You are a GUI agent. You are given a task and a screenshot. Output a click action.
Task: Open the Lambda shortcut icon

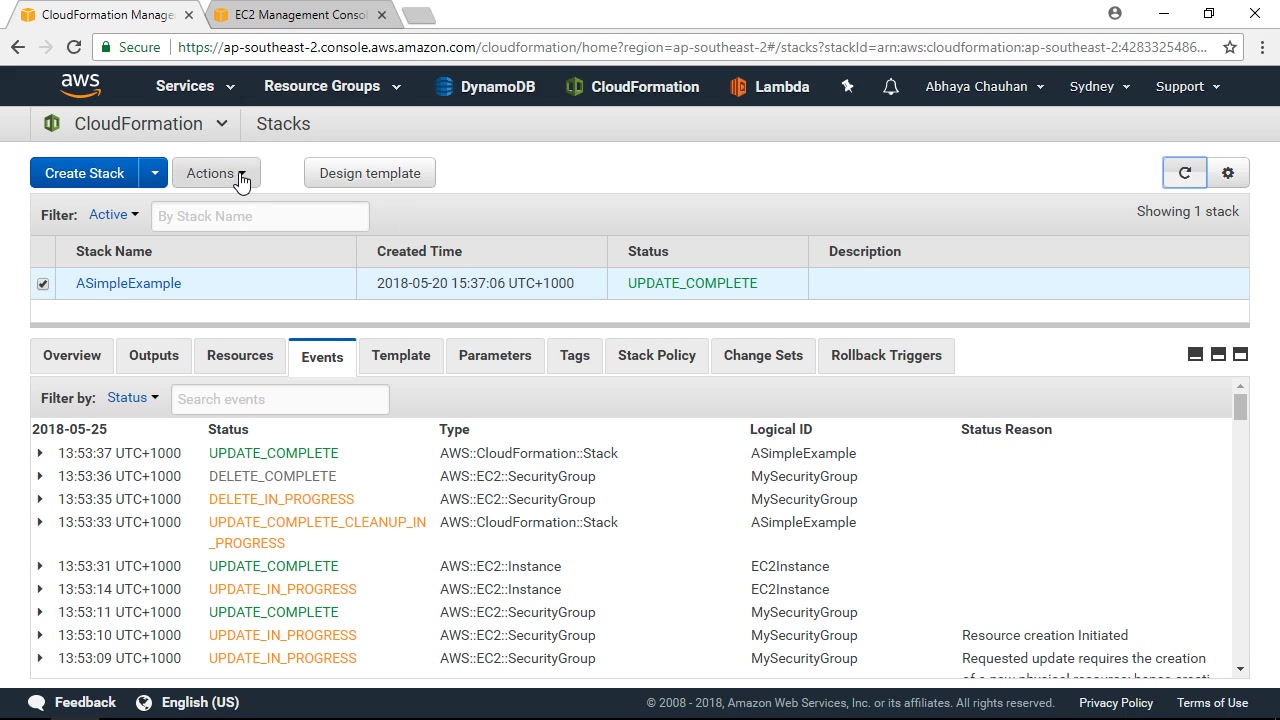(738, 87)
